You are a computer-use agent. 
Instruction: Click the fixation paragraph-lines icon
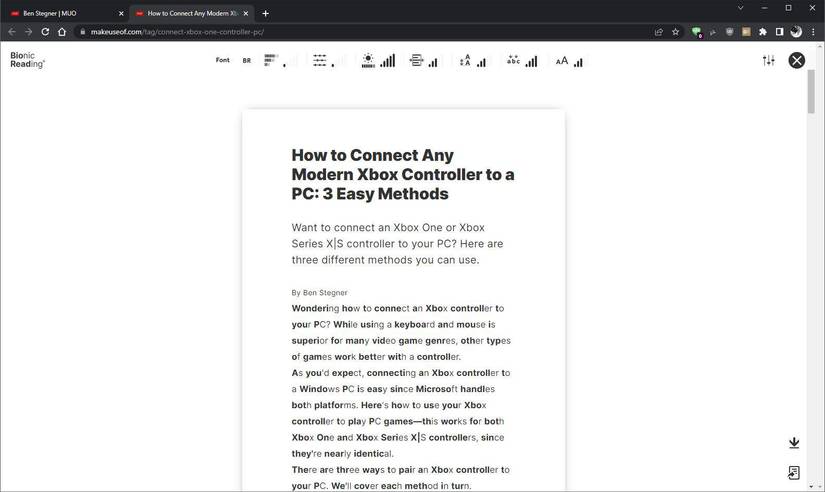270,60
